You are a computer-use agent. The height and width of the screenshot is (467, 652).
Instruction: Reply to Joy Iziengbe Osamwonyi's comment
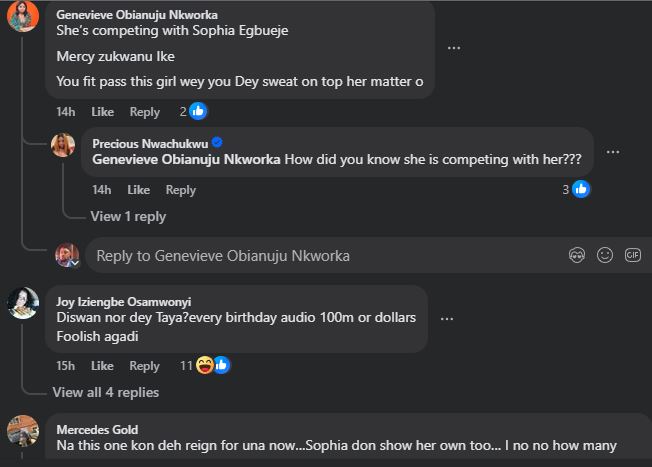[144, 366]
